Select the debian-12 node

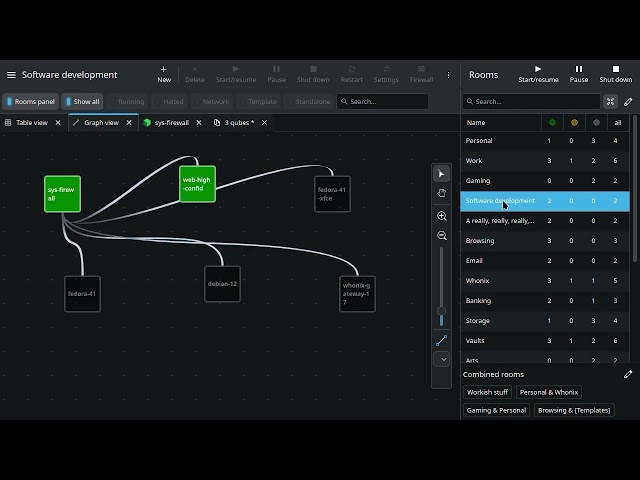222,284
